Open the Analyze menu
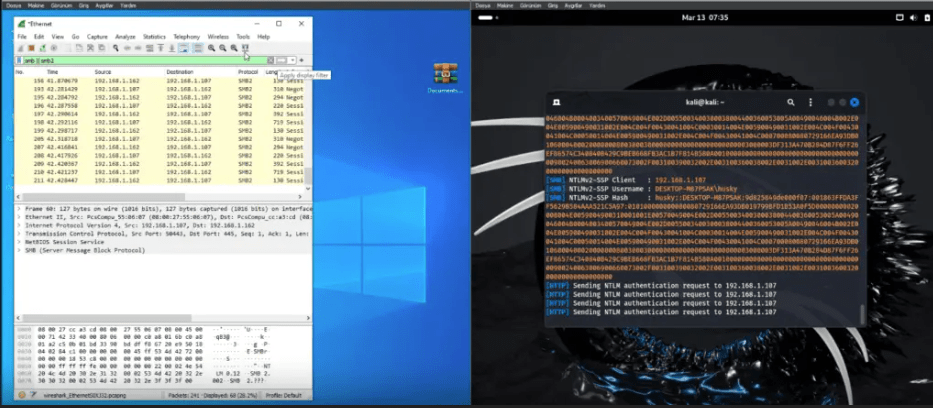This screenshot has width=933, height=408. point(123,36)
